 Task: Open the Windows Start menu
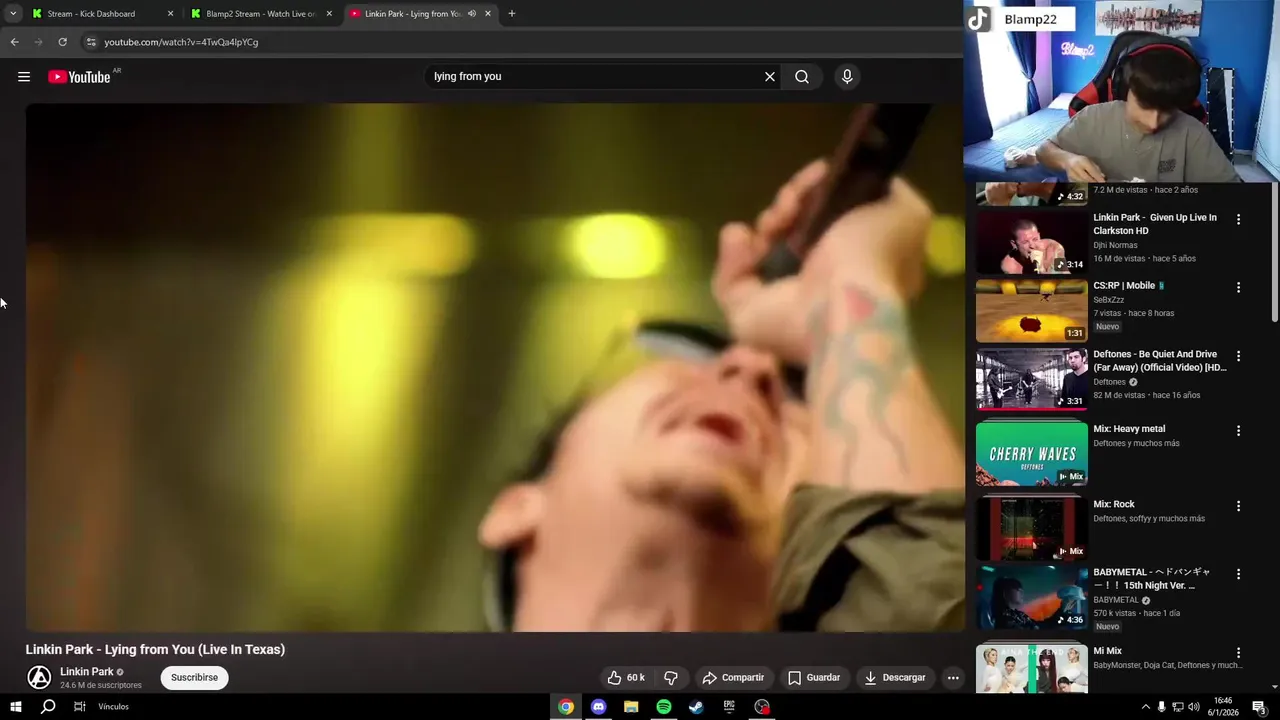pyautogui.click(x=15, y=707)
